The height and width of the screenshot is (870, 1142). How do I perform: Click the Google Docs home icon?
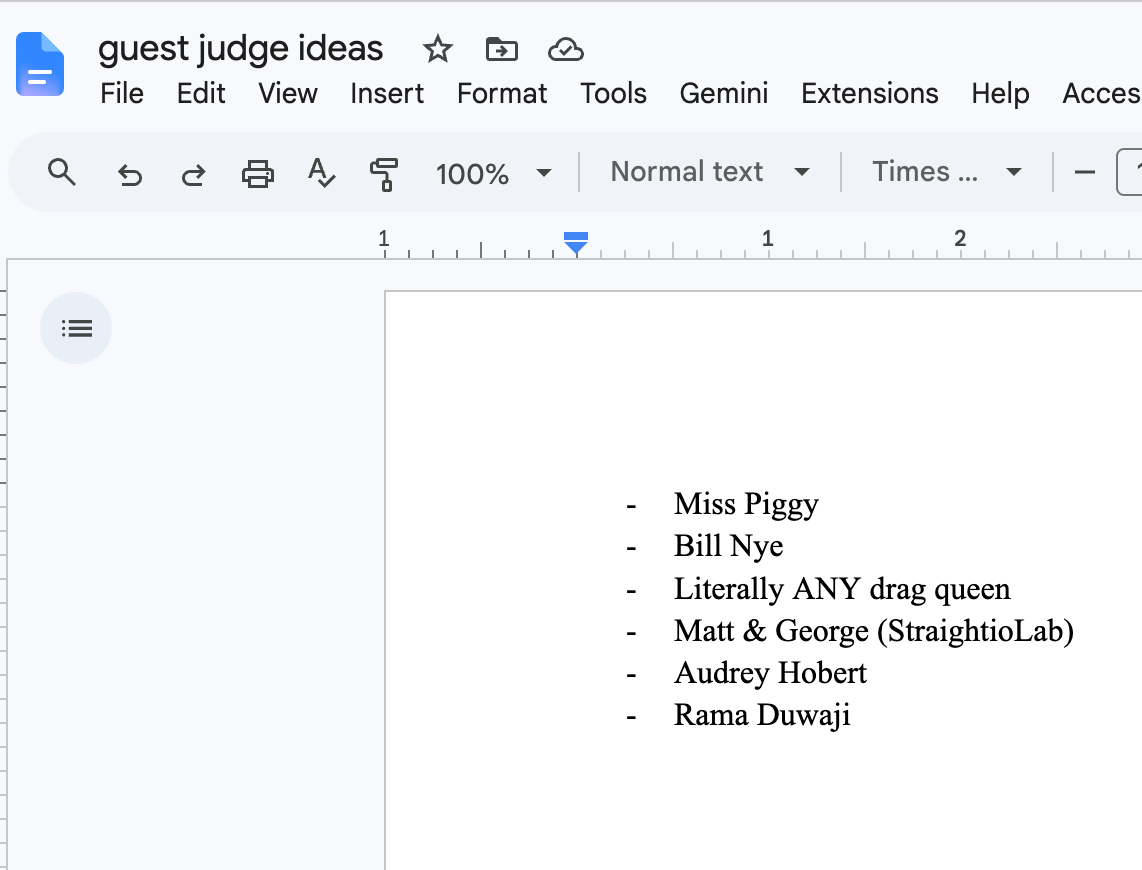[40, 65]
